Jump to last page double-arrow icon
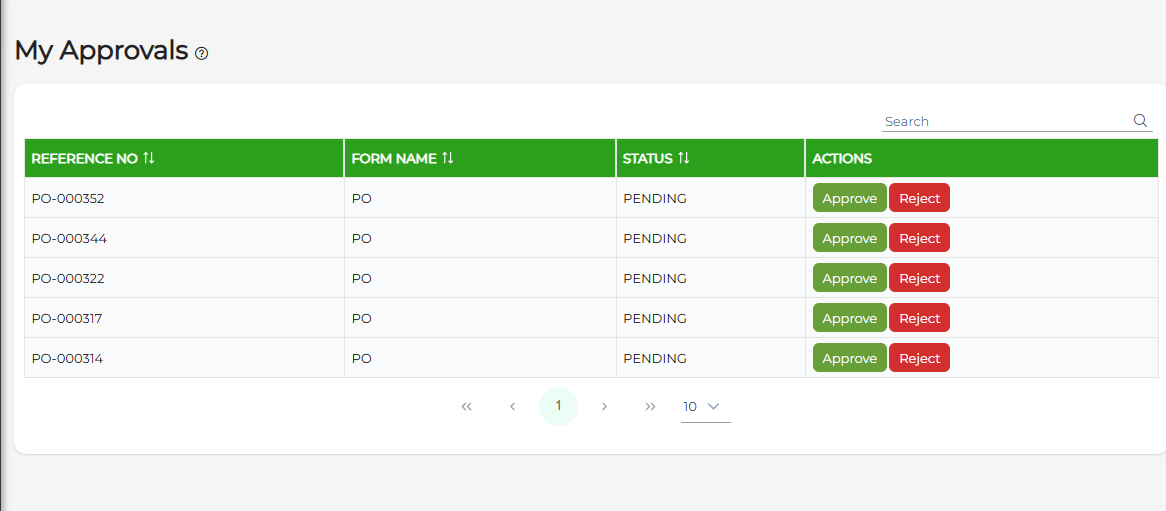Screen dimensions: 1166x511 [x=650, y=406]
